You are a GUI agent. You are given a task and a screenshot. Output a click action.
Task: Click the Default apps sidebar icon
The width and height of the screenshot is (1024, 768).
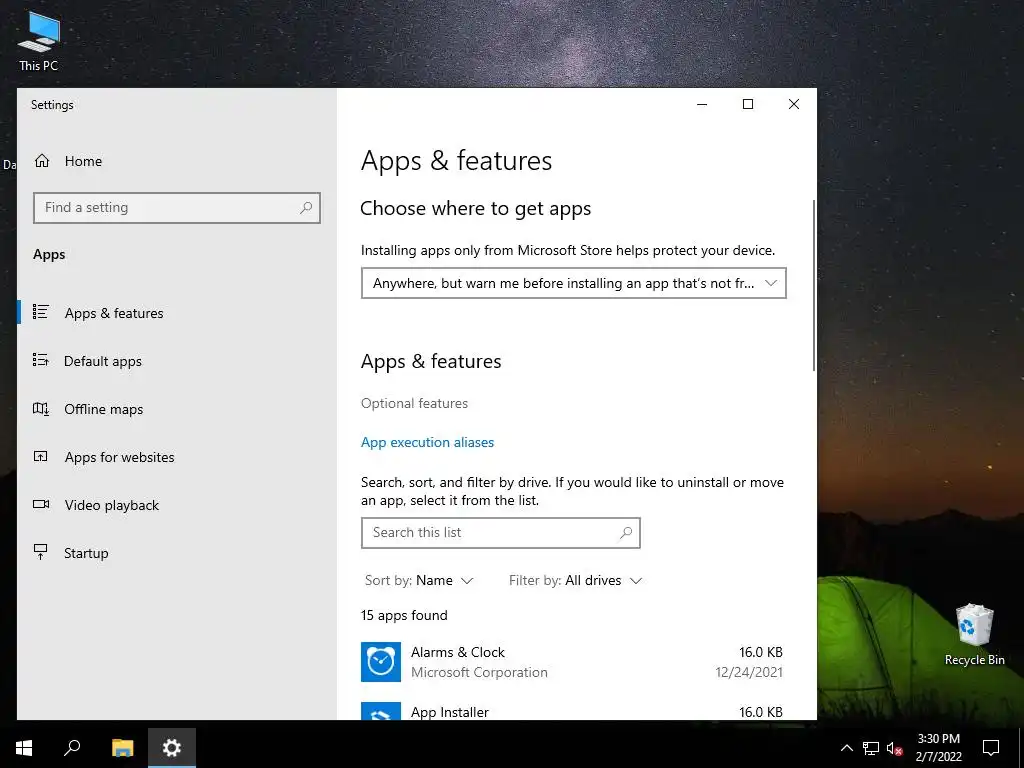(40, 360)
